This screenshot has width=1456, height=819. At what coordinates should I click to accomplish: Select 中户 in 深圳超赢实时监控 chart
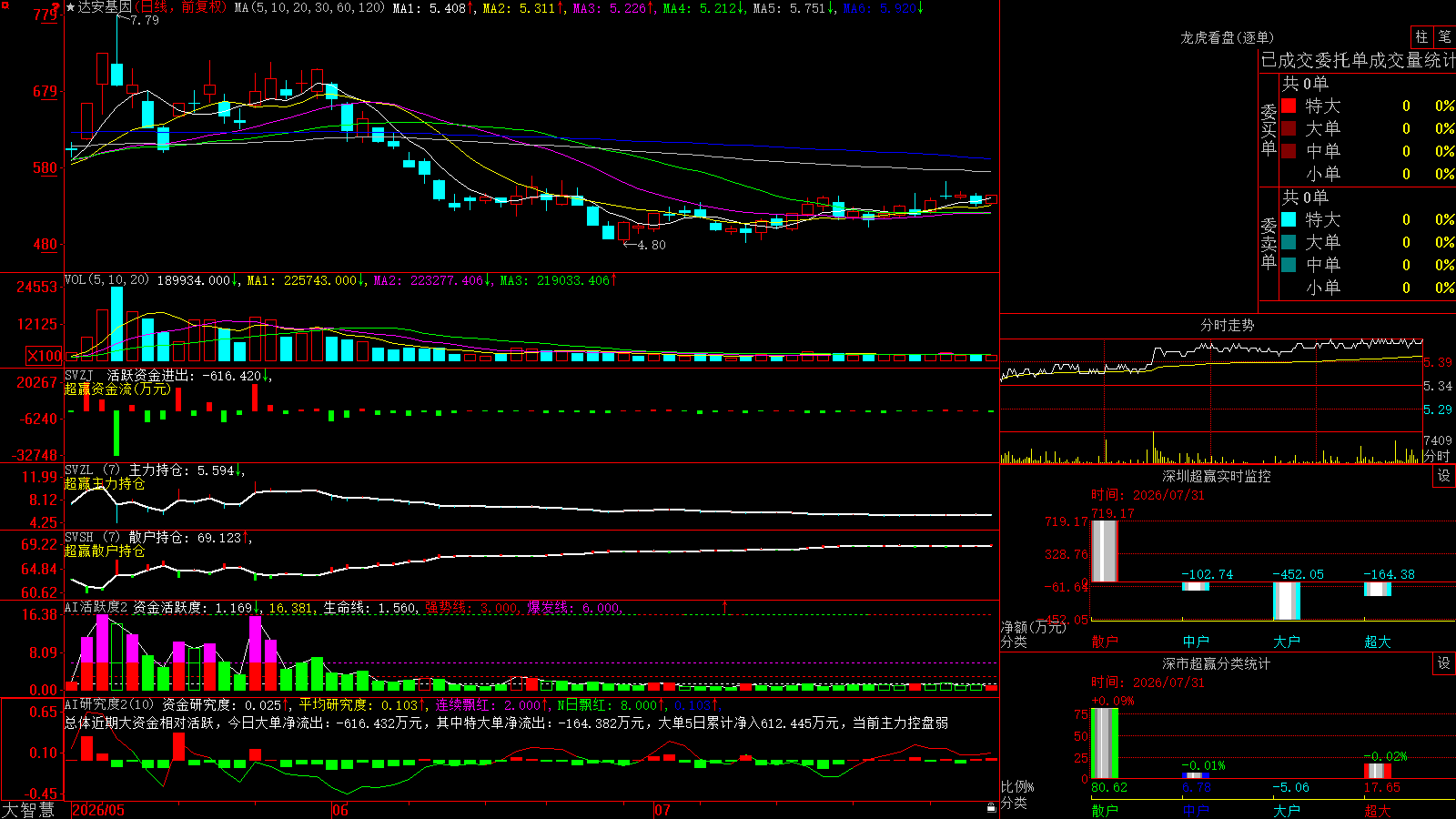tap(1196, 642)
